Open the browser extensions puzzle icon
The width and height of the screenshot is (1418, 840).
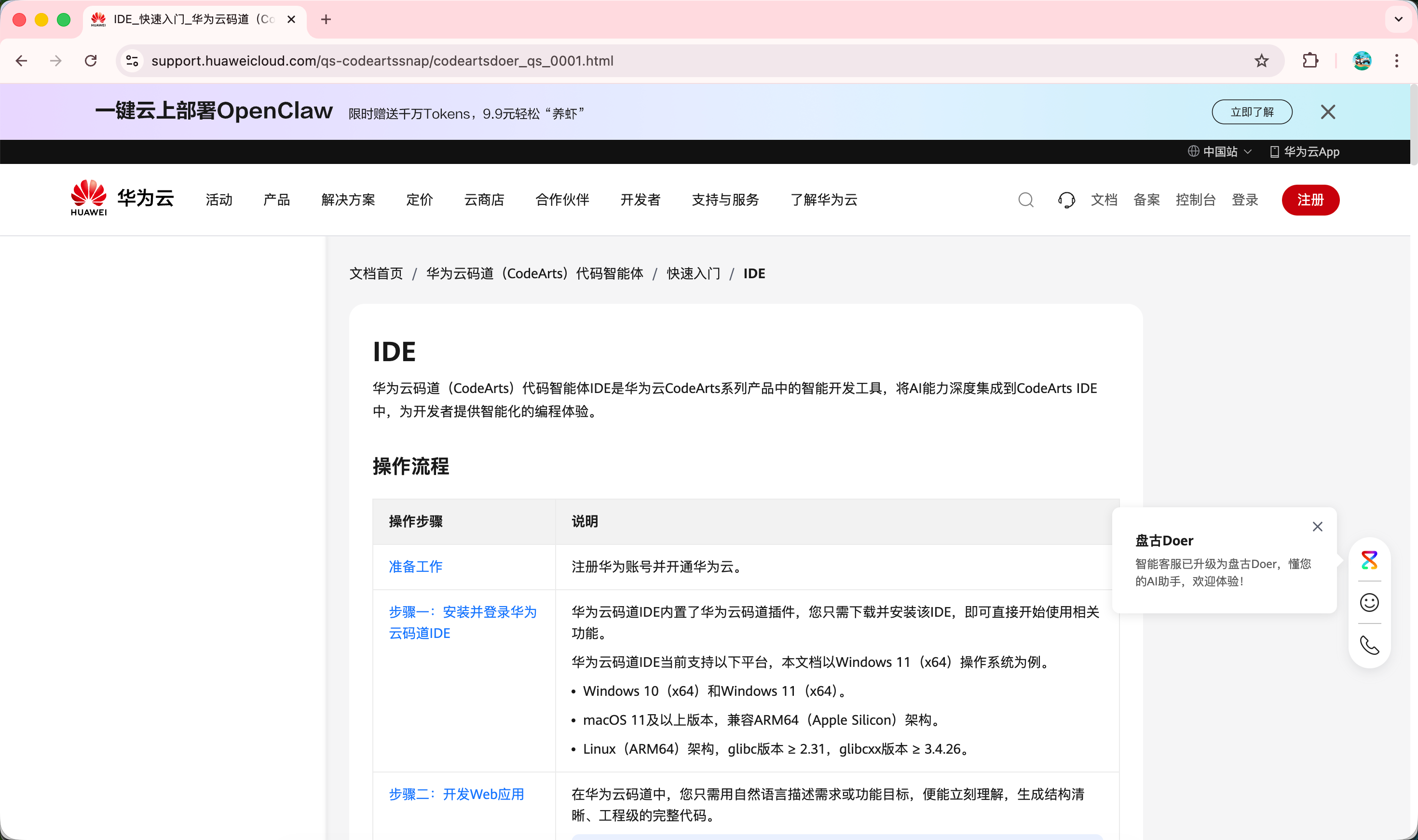click(1310, 61)
